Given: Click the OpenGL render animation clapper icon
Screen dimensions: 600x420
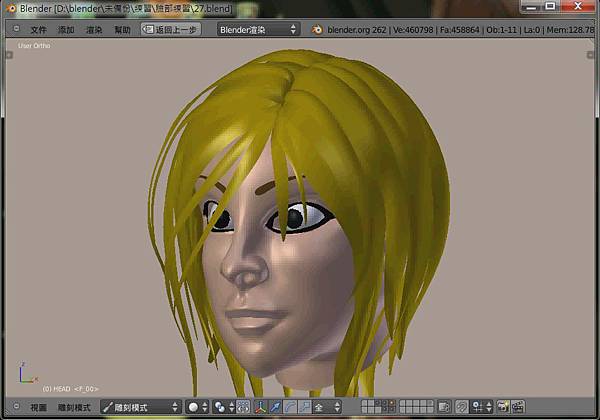Looking at the screenshot, I should tap(518, 407).
